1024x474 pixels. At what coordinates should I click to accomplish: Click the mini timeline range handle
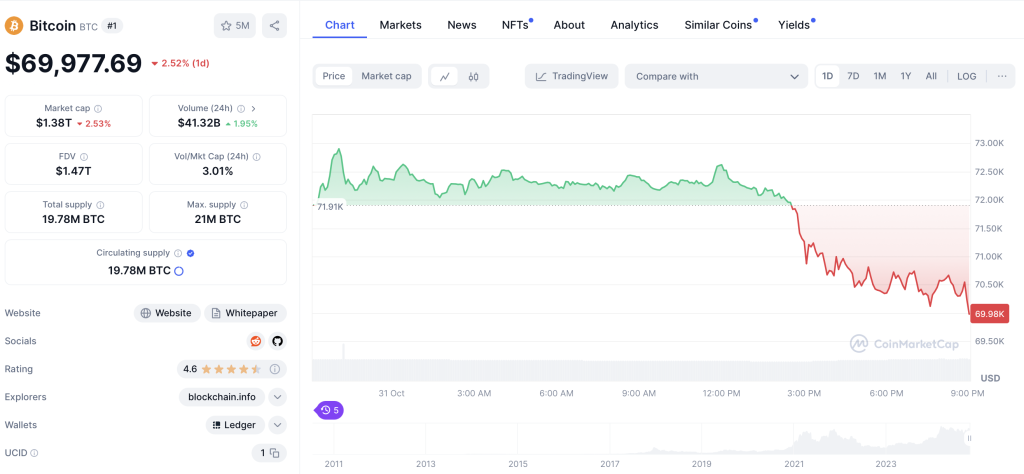point(969,439)
